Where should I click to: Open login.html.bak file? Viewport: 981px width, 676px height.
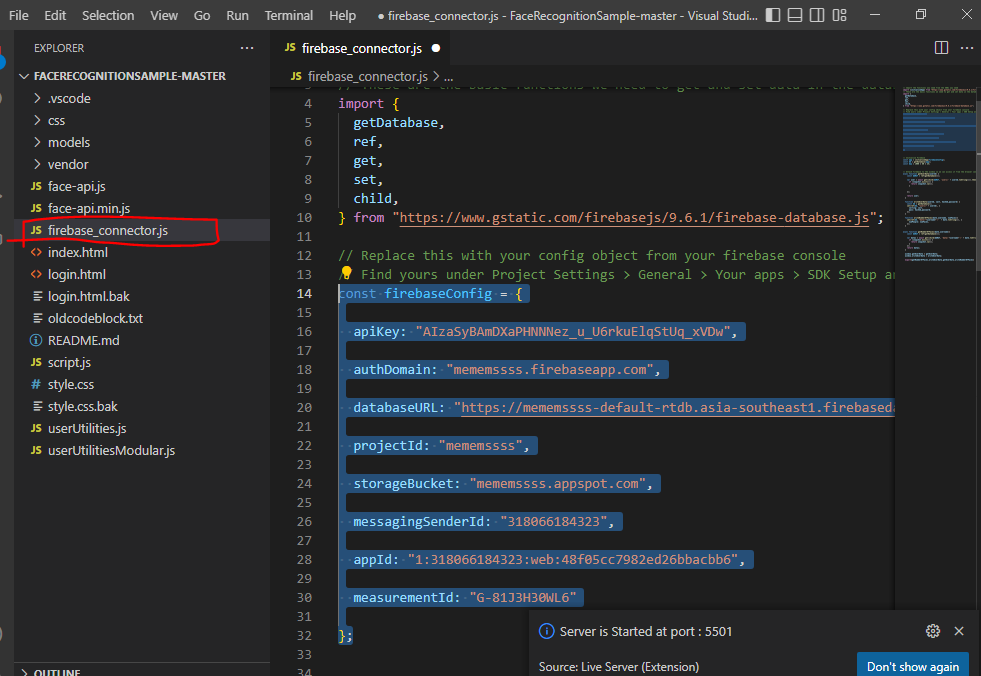142,296
